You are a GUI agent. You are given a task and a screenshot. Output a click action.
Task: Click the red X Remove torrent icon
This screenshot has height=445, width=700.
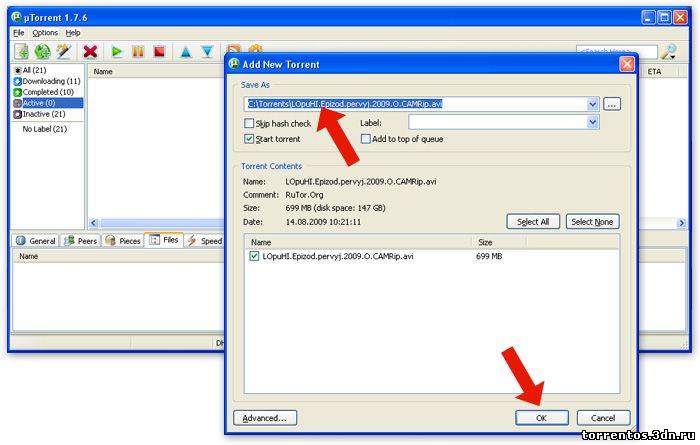(x=91, y=51)
